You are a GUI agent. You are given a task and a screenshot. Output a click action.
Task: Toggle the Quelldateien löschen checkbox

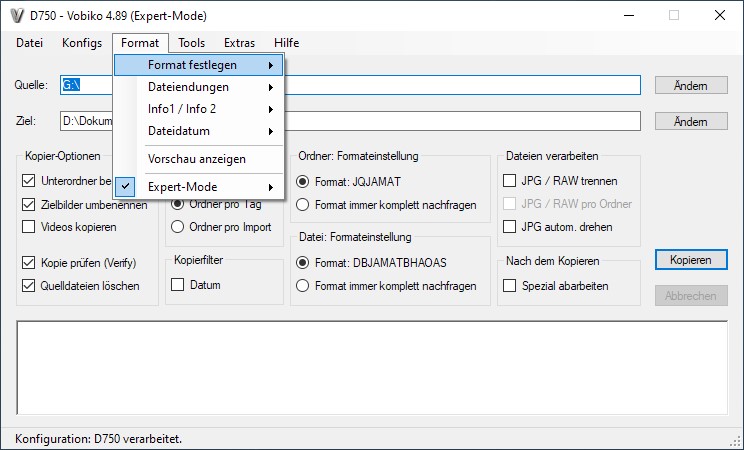[28, 285]
